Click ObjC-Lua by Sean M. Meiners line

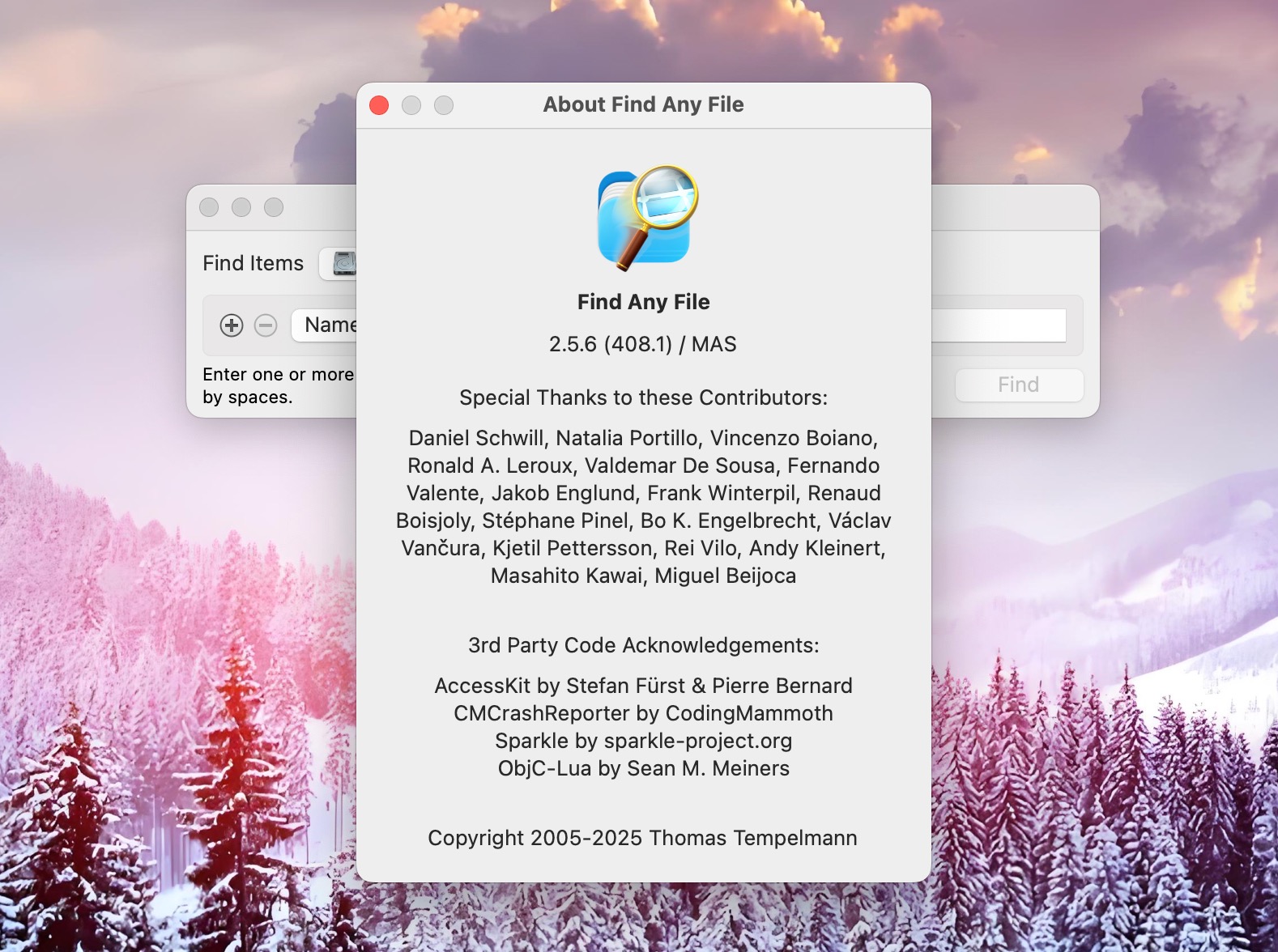[x=644, y=768]
